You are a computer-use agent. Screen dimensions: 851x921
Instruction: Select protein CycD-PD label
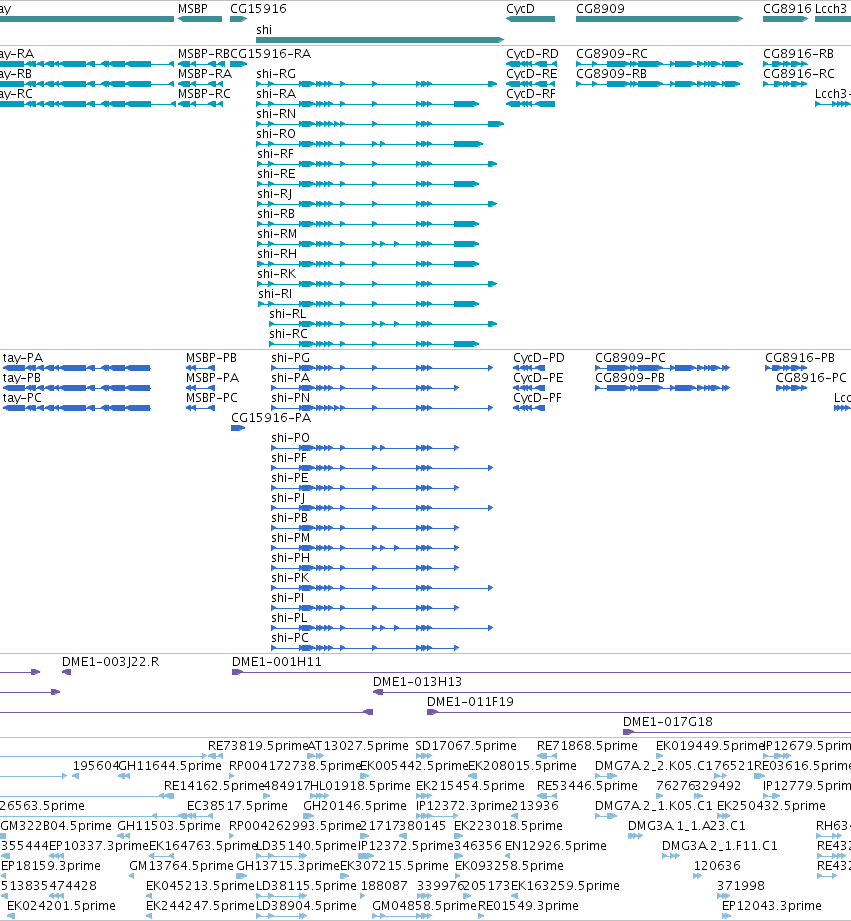pos(539,358)
